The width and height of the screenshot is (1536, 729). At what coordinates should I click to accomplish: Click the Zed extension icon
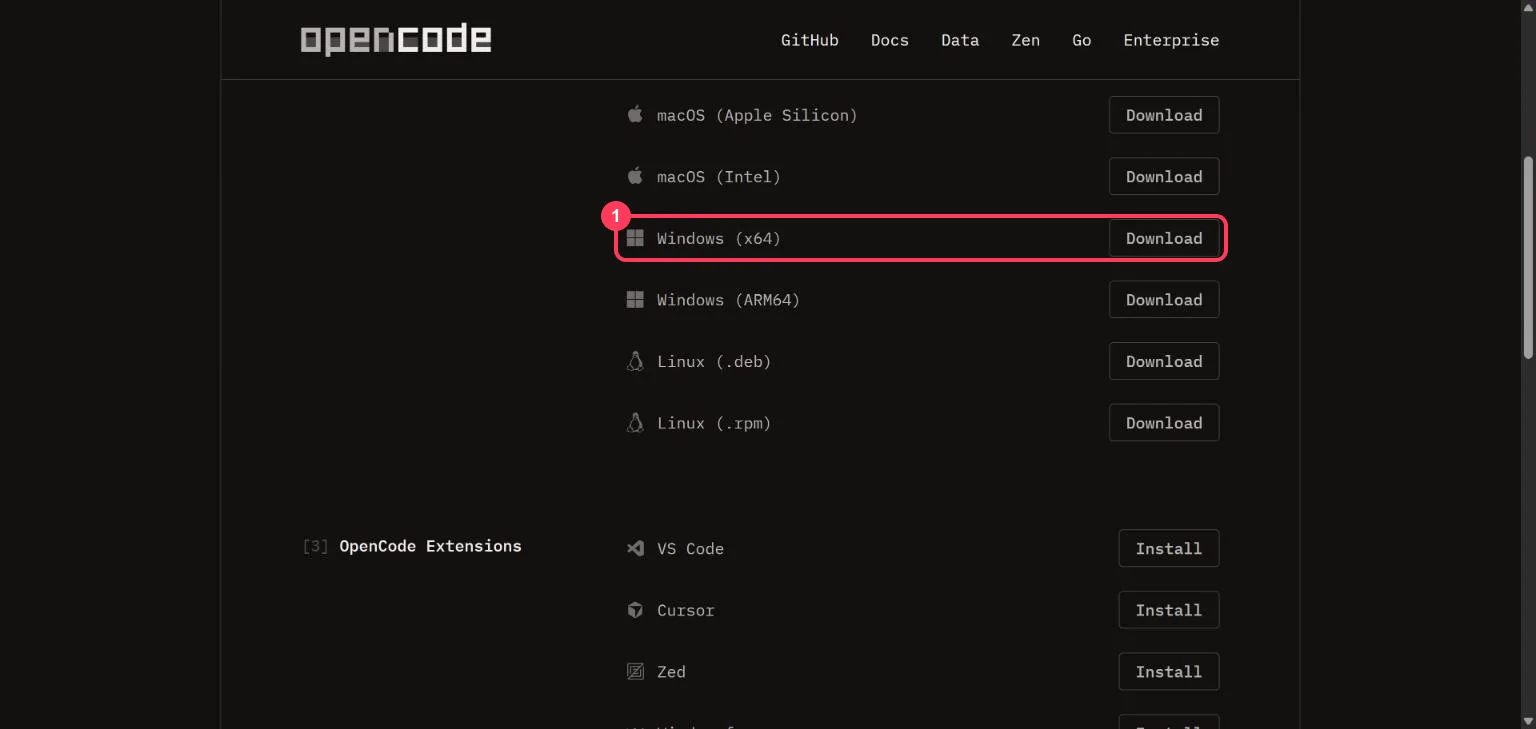point(635,672)
